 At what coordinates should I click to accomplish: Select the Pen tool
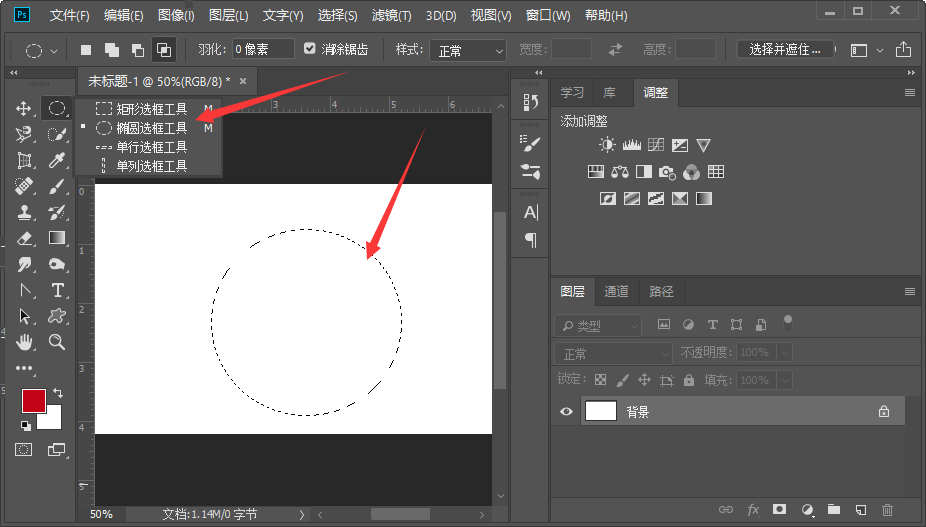(24, 290)
